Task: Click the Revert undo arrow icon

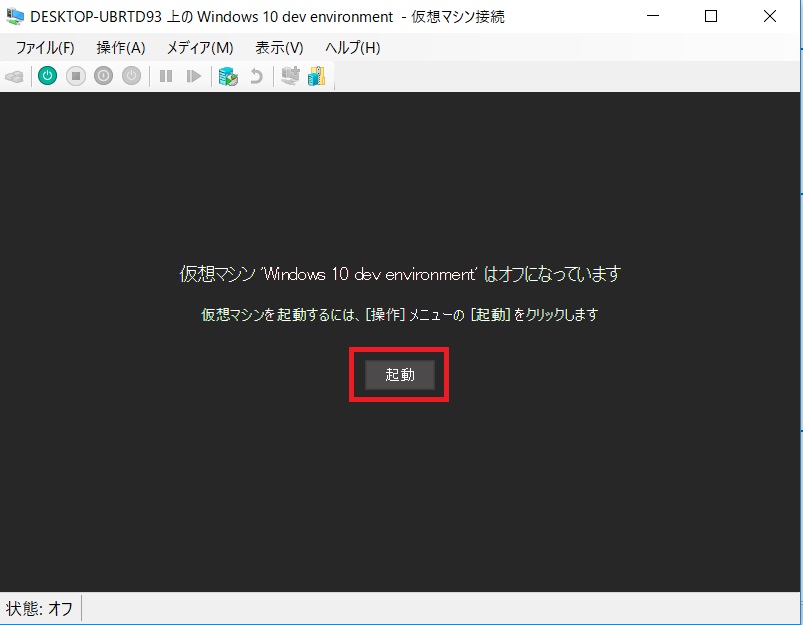Action: coord(256,76)
